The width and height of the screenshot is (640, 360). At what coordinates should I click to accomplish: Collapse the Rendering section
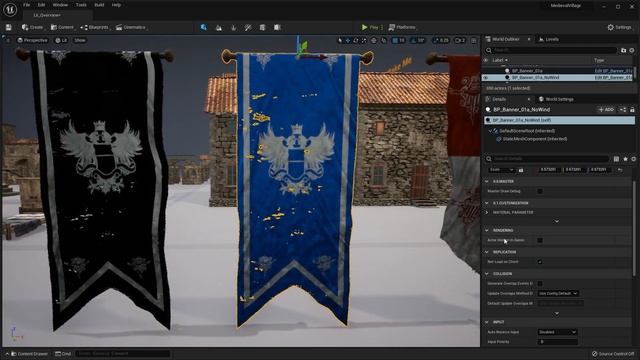487,230
